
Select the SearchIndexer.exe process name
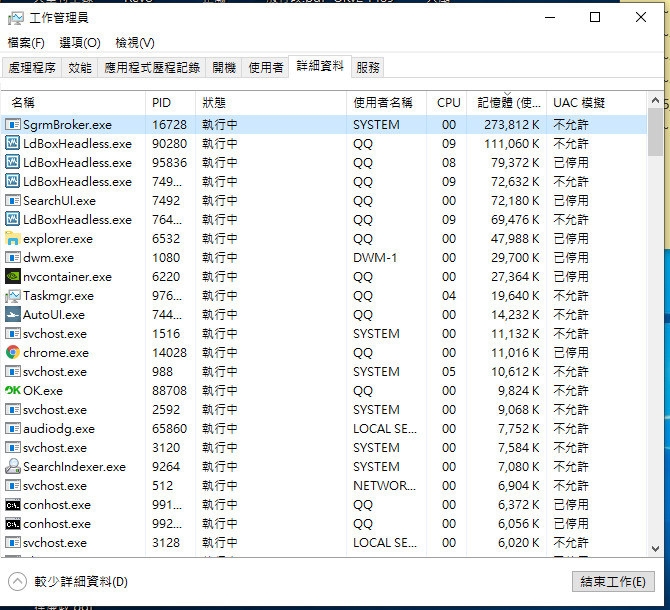pos(74,466)
